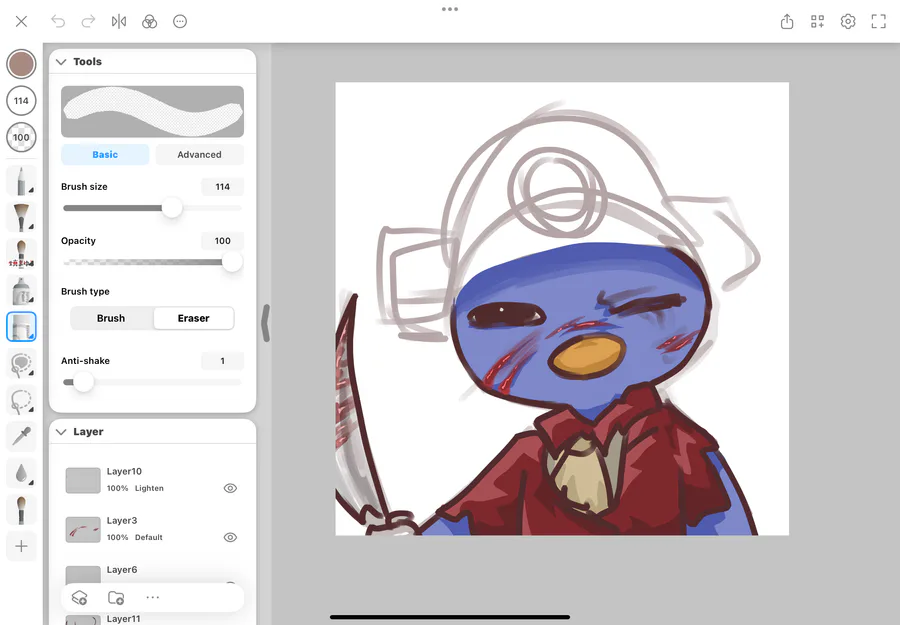Open the brush stroke preview
The image size is (900, 625).
152,111
